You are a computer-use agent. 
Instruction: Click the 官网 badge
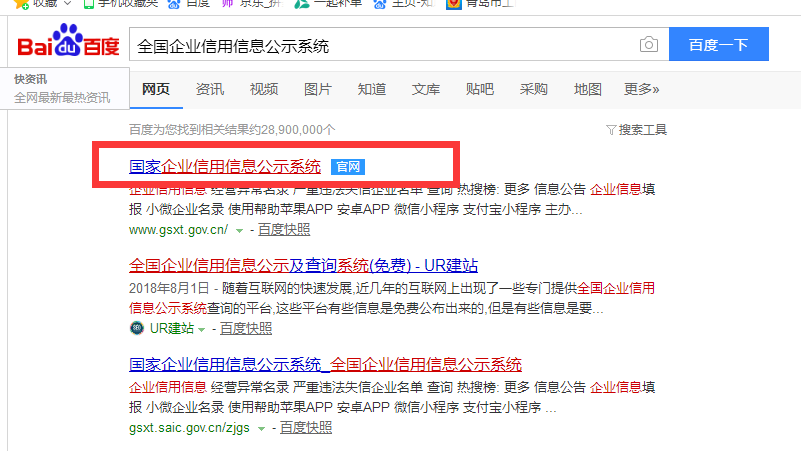click(348, 167)
